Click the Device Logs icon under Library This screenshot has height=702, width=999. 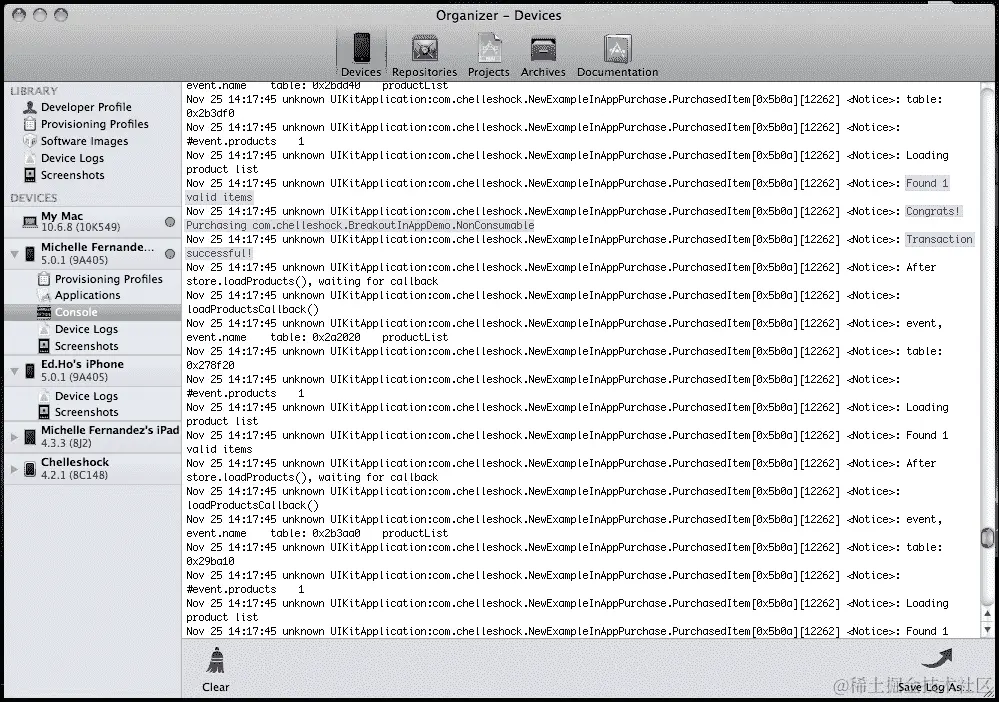(29, 158)
